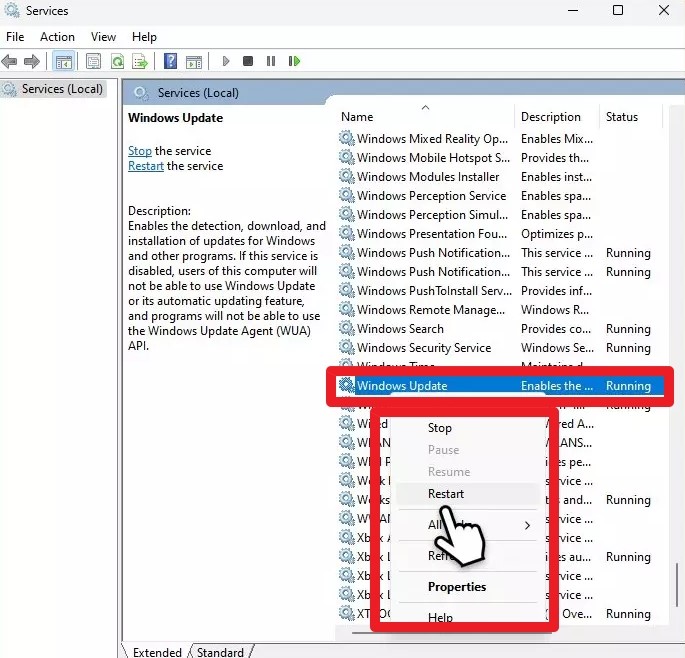Screen dimensions: 685x658
Task: Select the Windows Update service row
Action: [x=501, y=386]
